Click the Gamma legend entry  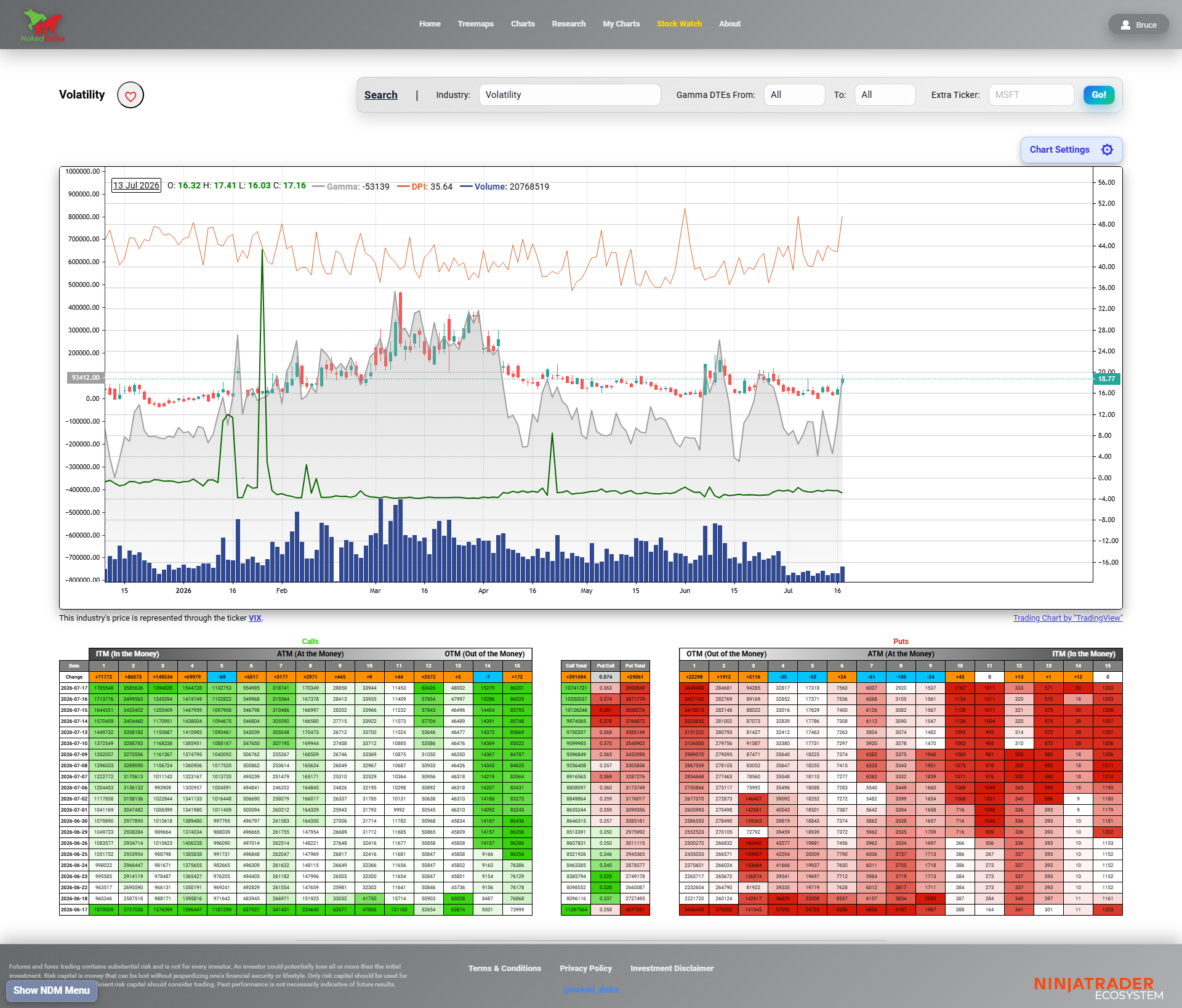click(350, 187)
